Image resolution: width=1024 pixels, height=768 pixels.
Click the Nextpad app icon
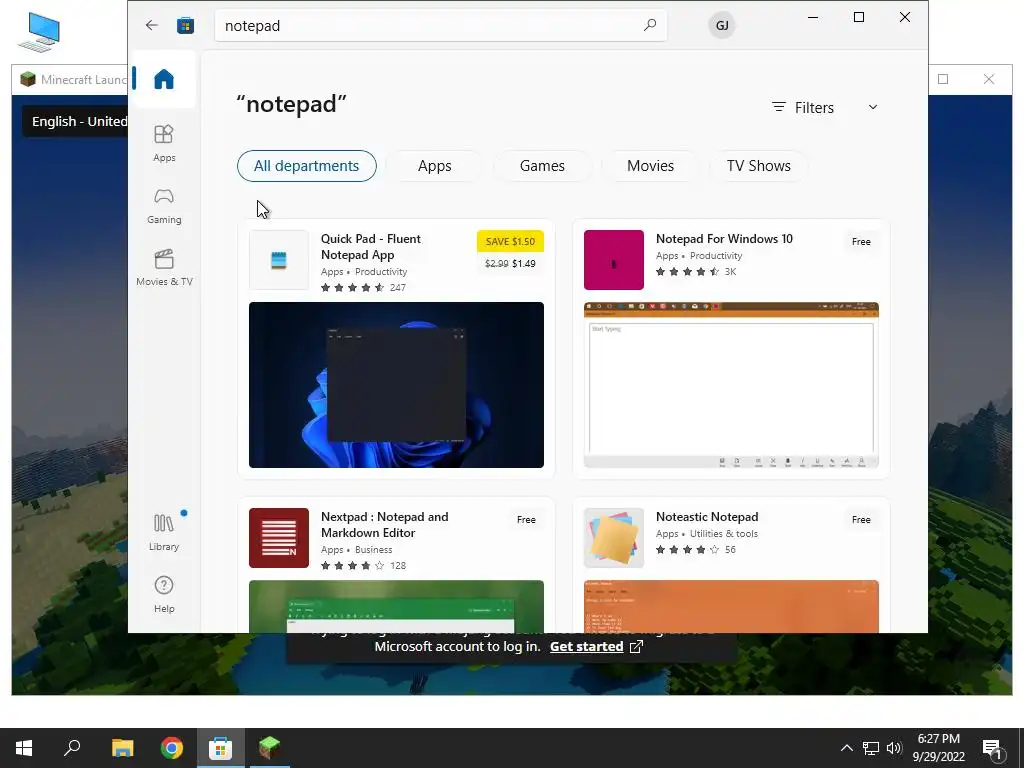point(279,538)
